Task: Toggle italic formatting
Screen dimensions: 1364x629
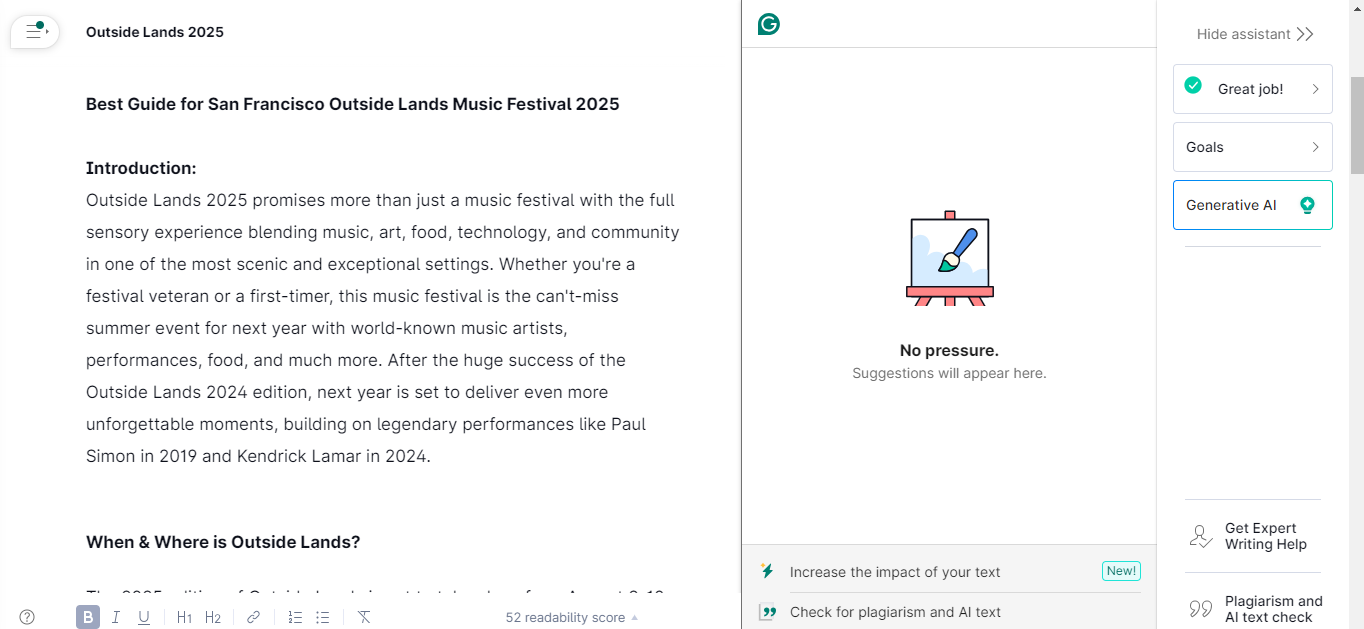Action: (116, 617)
